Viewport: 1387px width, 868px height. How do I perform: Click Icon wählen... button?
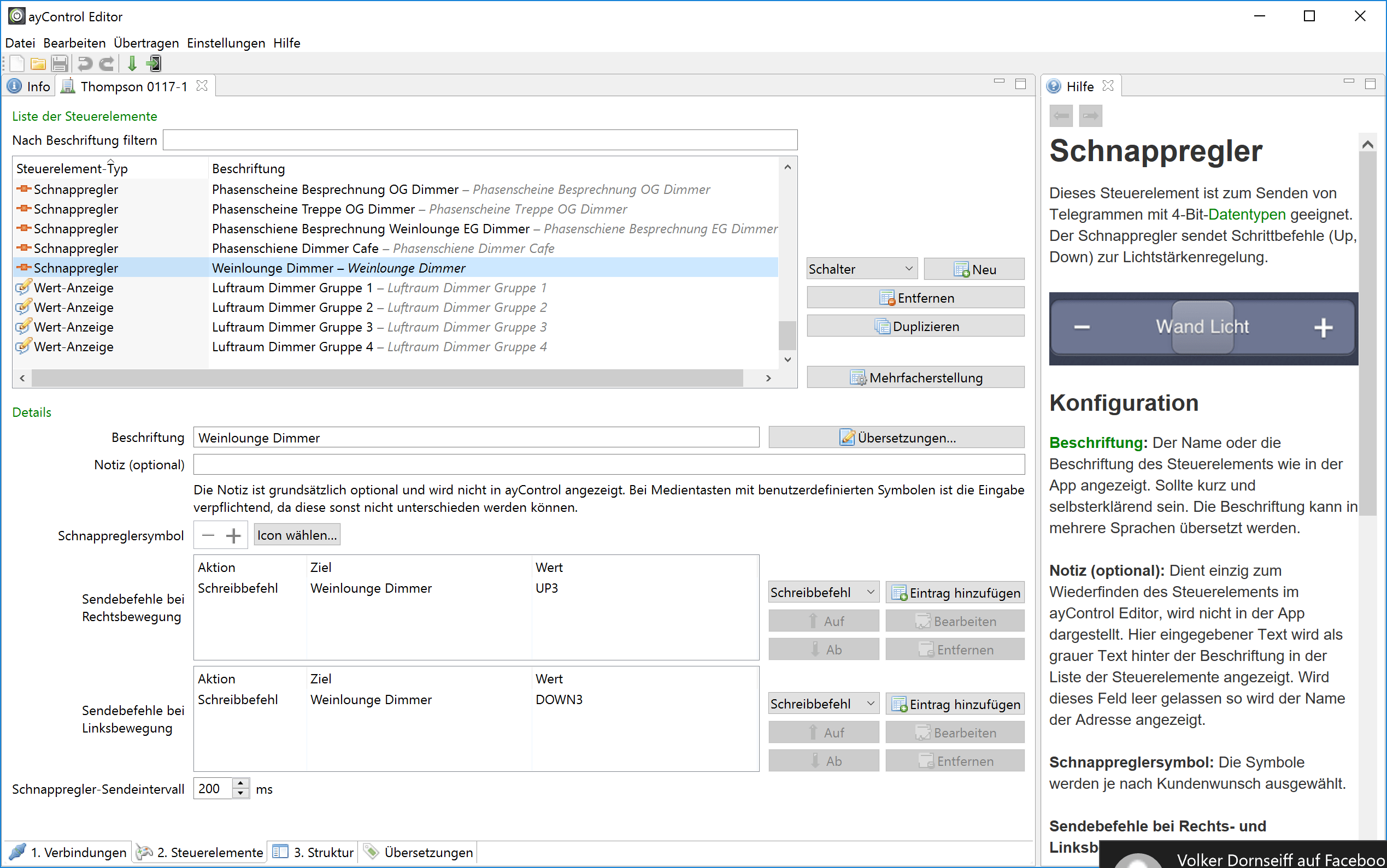(x=297, y=535)
